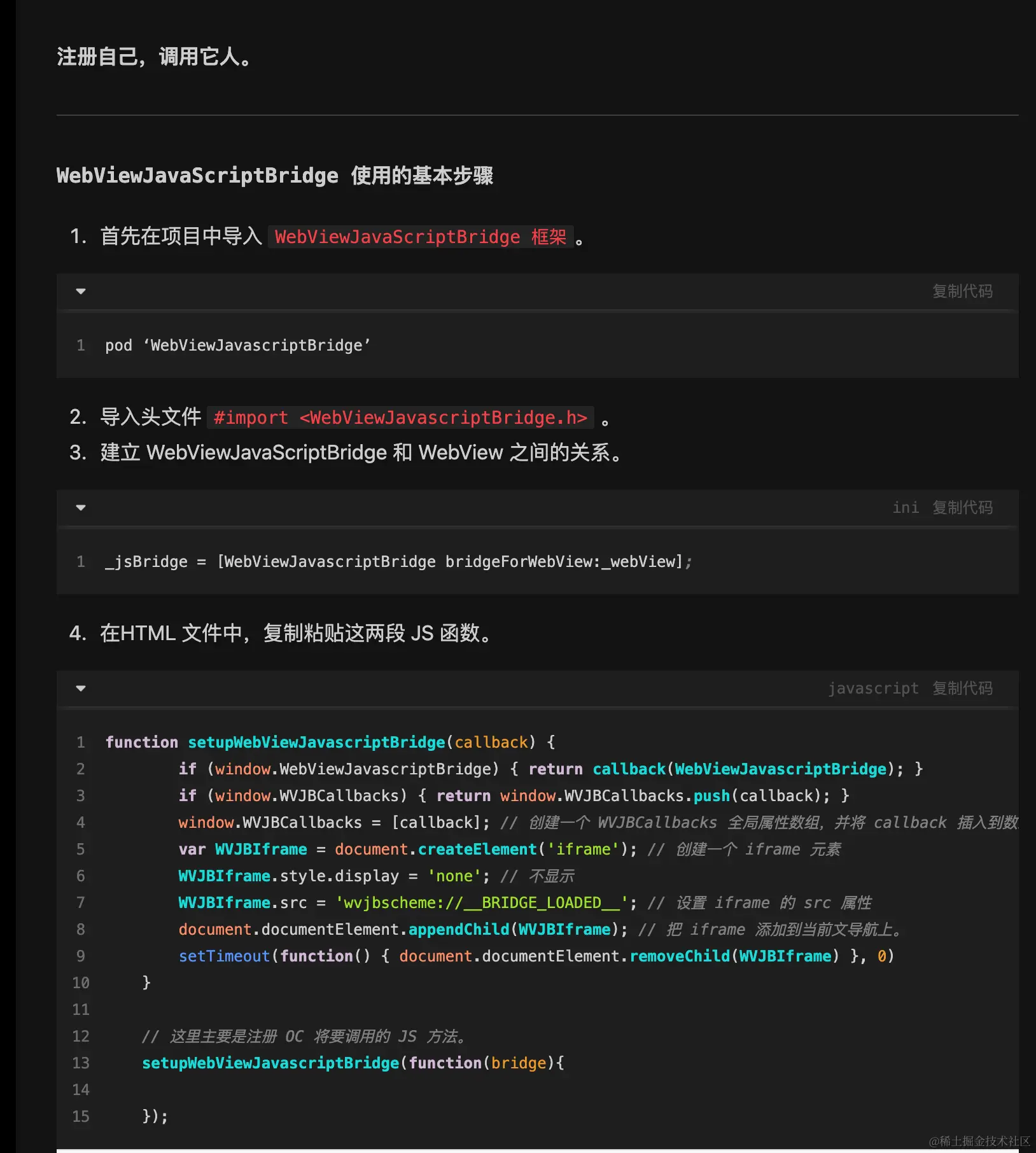
Task: Click the inline code '#import <WebViewJavascriptBridge.h>'
Action: pyautogui.click(x=400, y=417)
